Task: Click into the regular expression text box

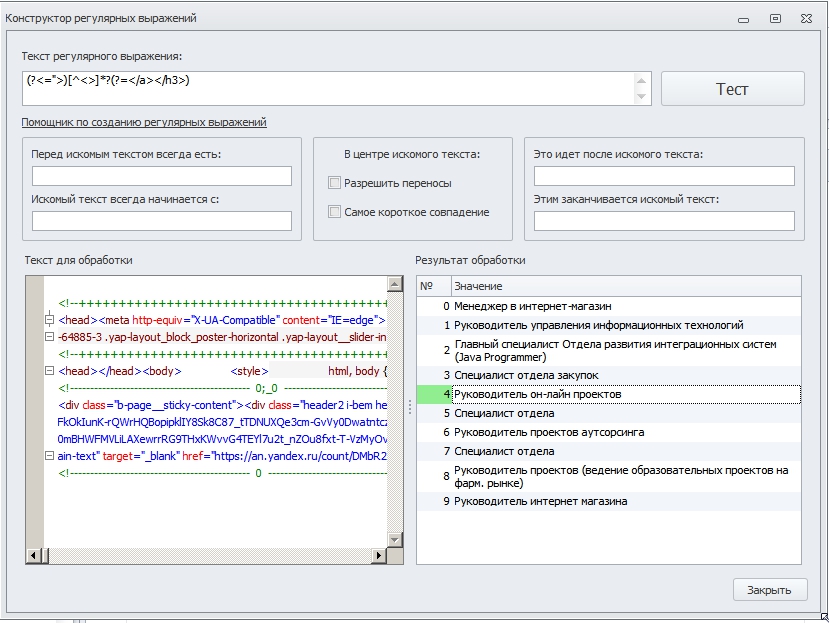Action: tap(328, 89)
